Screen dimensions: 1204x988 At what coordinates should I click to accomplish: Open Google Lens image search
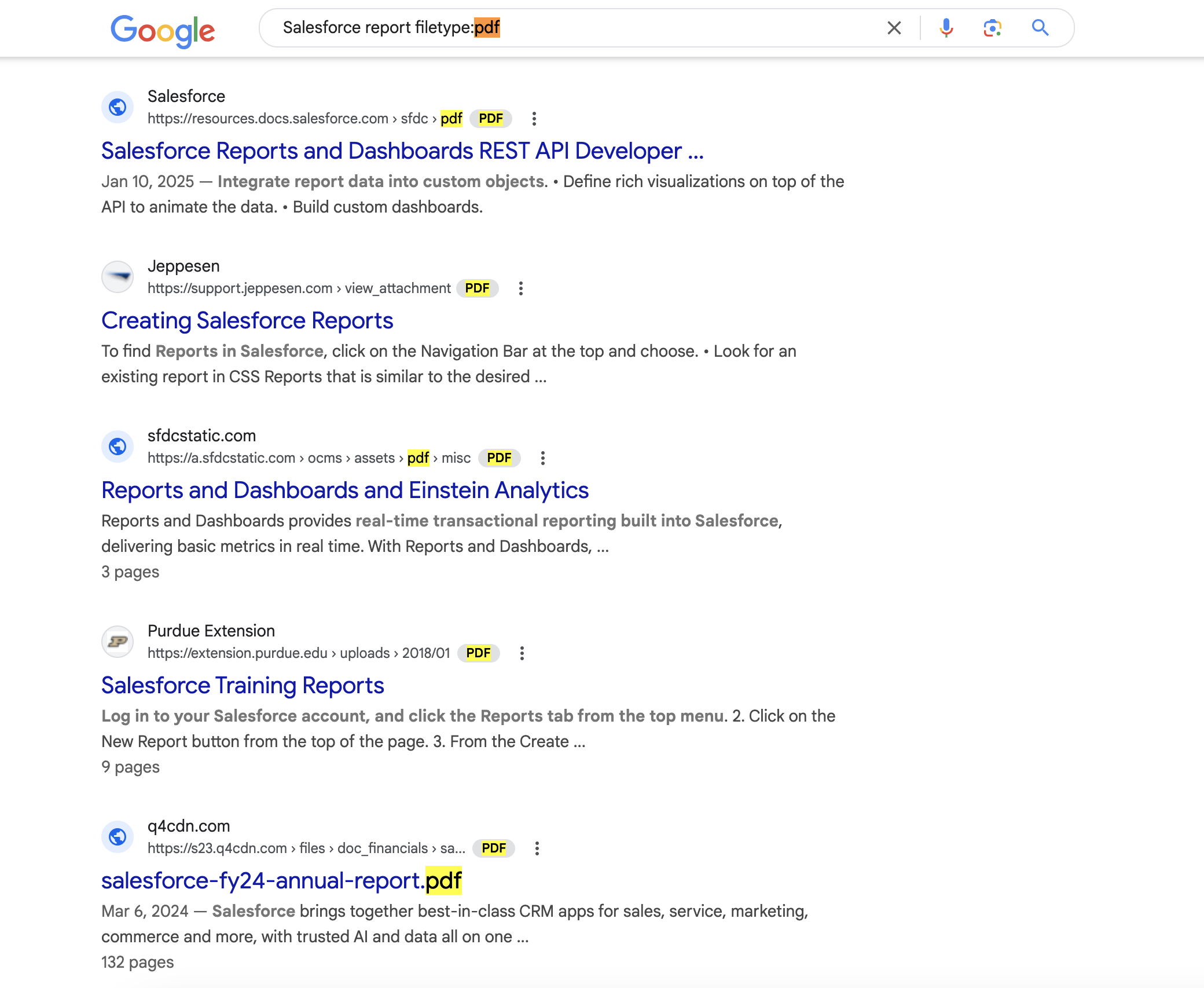(x=993, y=28)
